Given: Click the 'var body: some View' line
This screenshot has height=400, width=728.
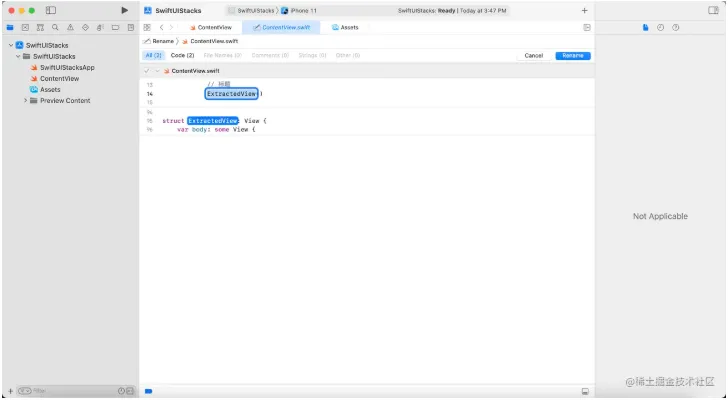Looking at the screenshot, I should pos(216,129).
